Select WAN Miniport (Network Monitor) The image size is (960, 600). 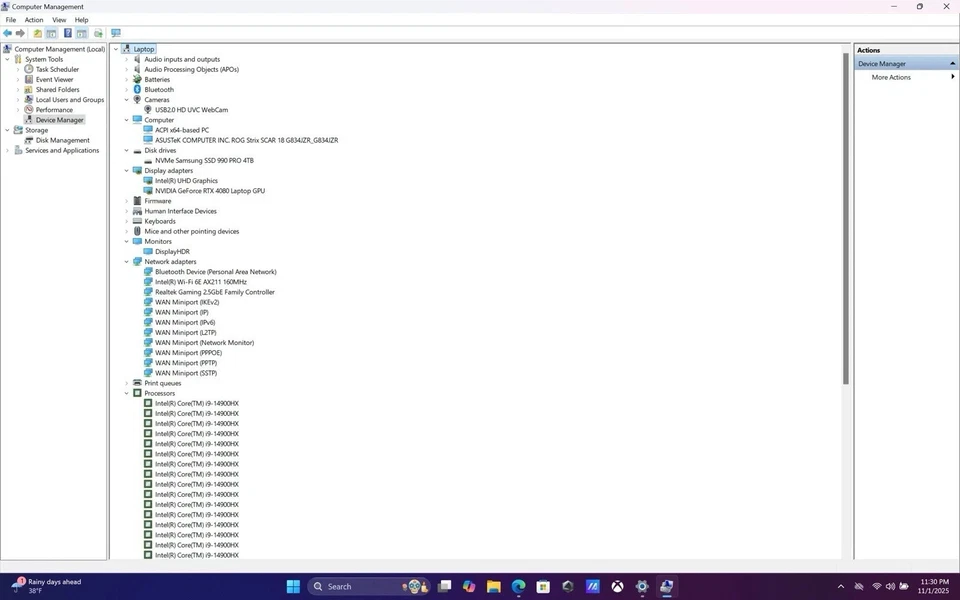pyautogui.click(x=204, y=343)
